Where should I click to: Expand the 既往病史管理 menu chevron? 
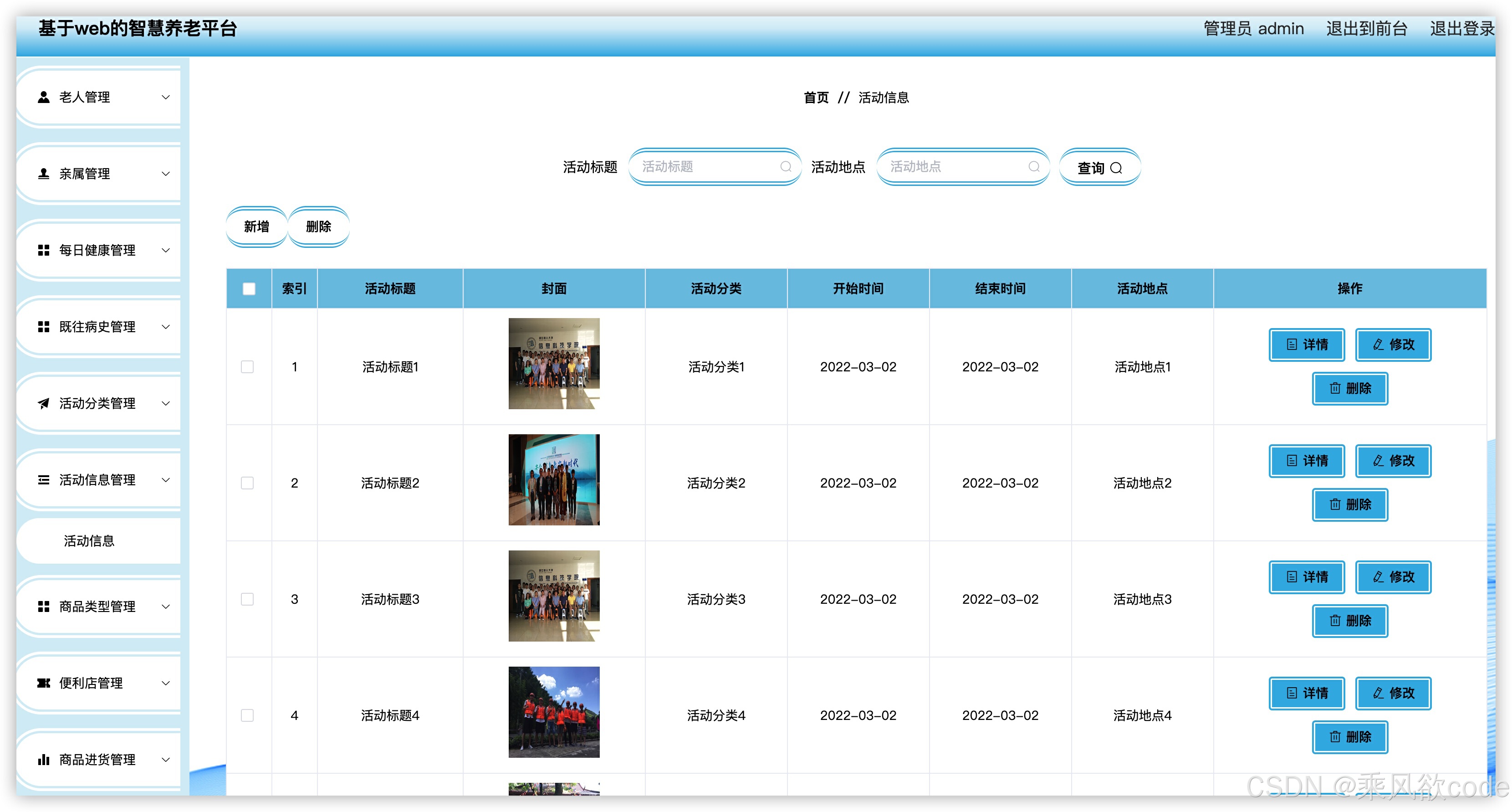click(x=166, y=327)
